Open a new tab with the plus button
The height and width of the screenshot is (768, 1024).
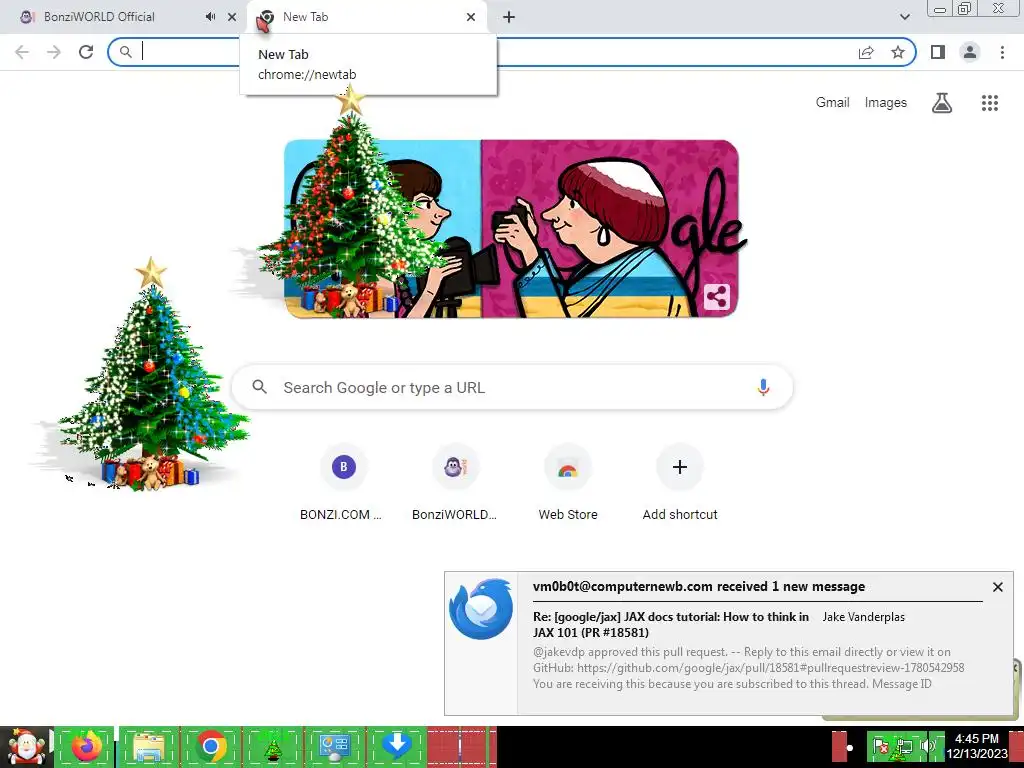coord(509,17)
